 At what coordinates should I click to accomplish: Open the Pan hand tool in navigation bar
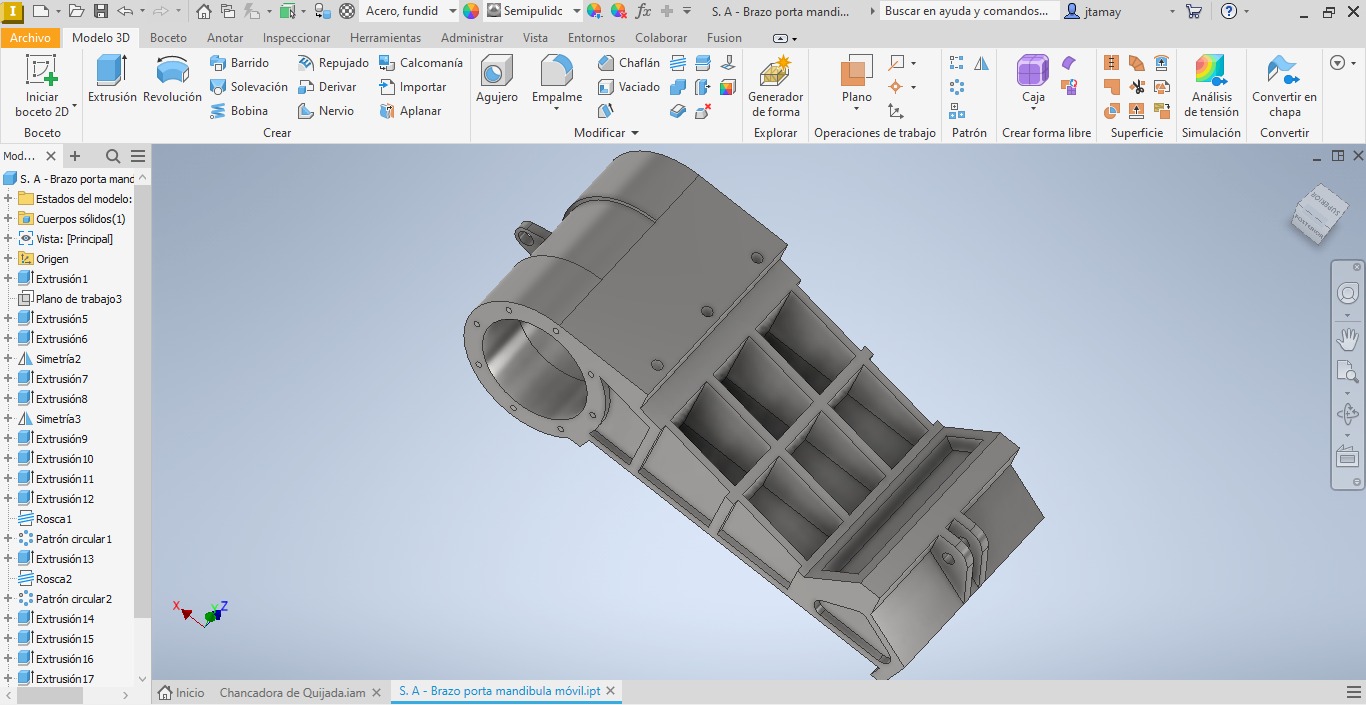click(1348, 339)
